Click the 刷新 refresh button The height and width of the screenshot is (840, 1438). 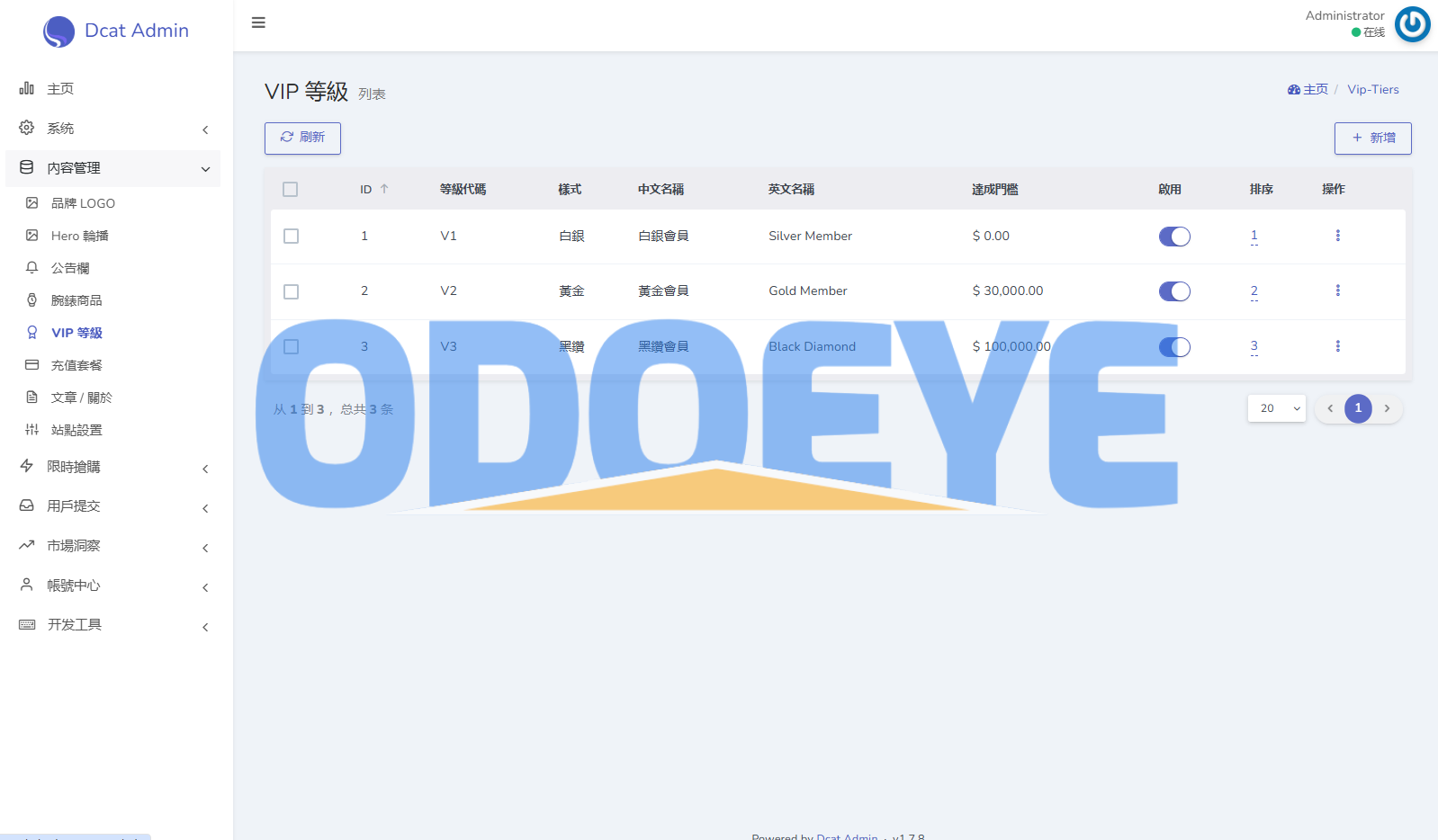(302, 138)
